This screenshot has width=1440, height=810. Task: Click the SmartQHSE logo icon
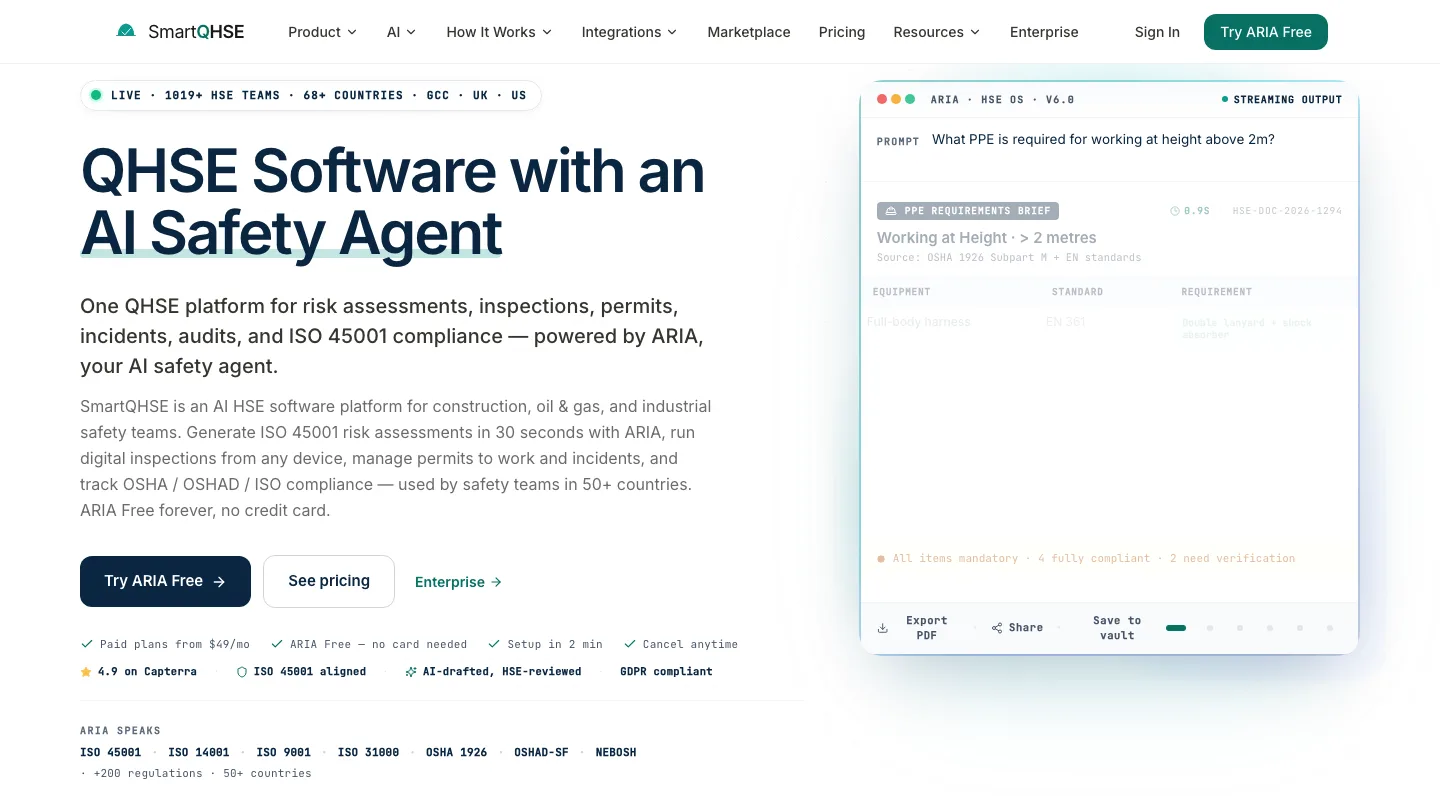126,31
